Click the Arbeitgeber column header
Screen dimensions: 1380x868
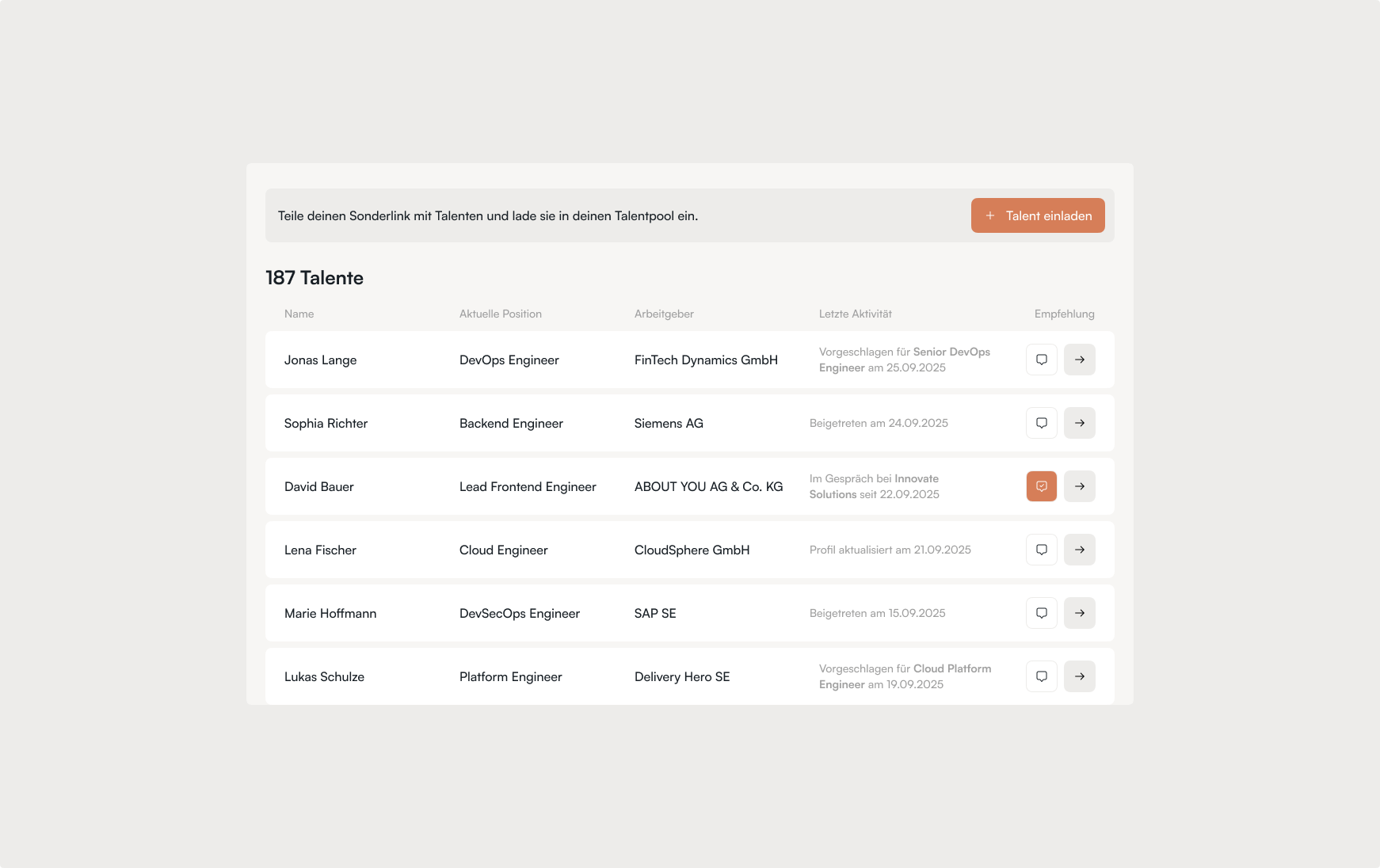pos(663,314)
